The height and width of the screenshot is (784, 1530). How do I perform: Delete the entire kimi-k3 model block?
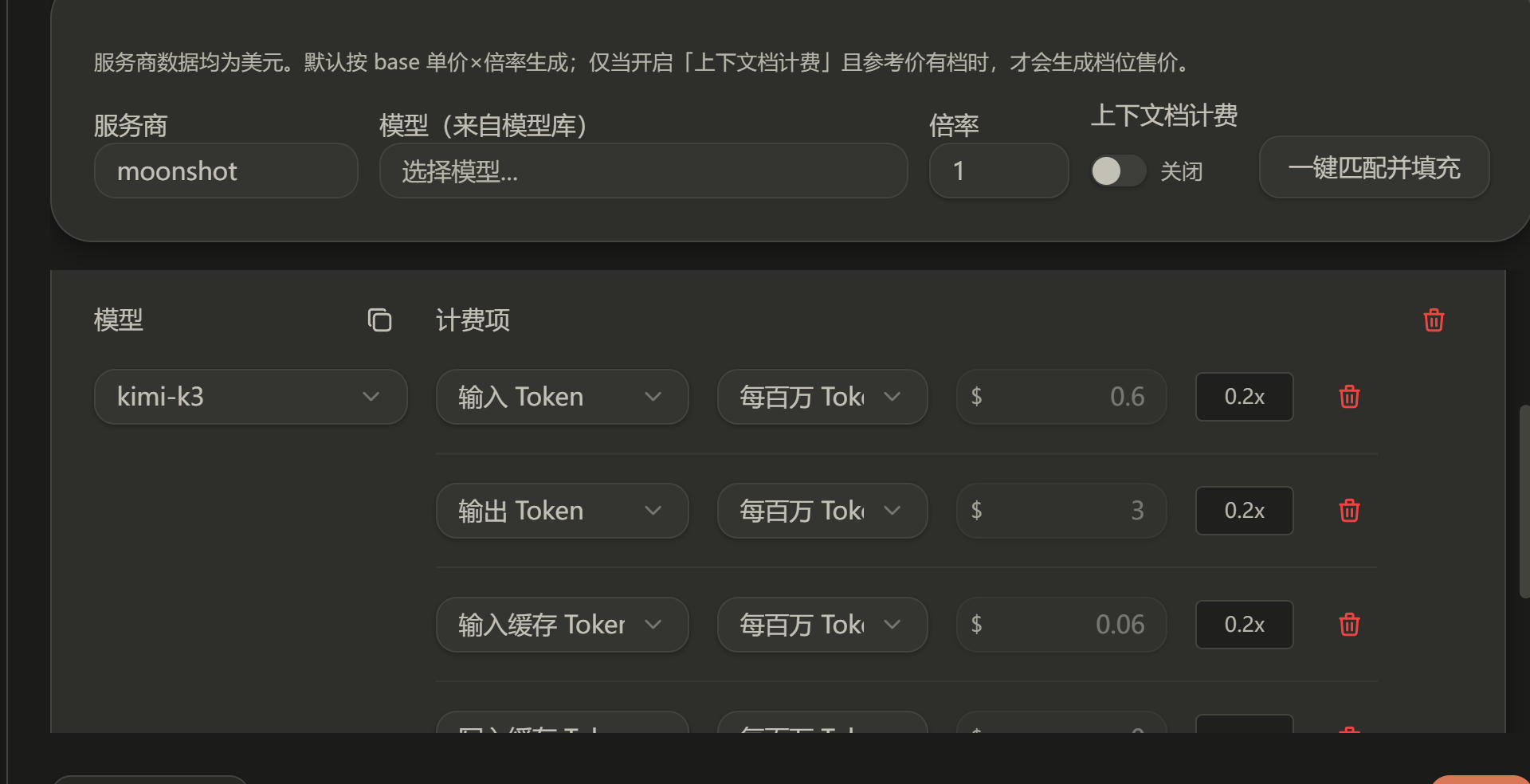click(1434, 319)
